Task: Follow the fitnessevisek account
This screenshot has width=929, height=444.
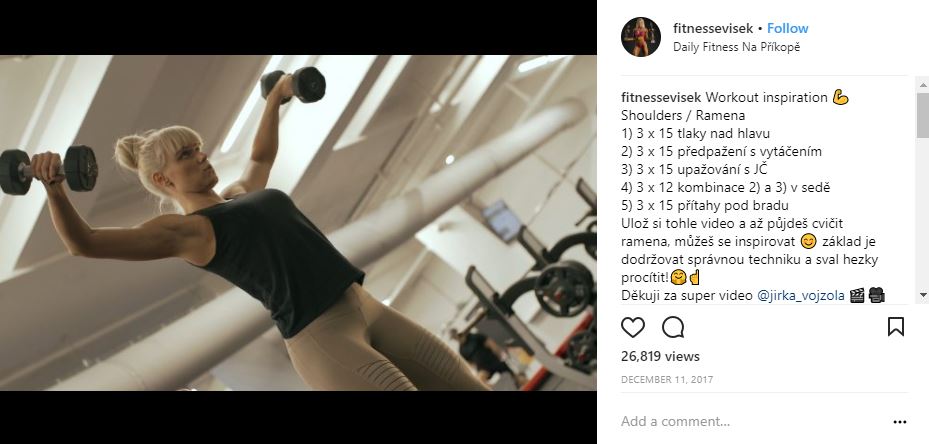Action: [x=787, y=28]
